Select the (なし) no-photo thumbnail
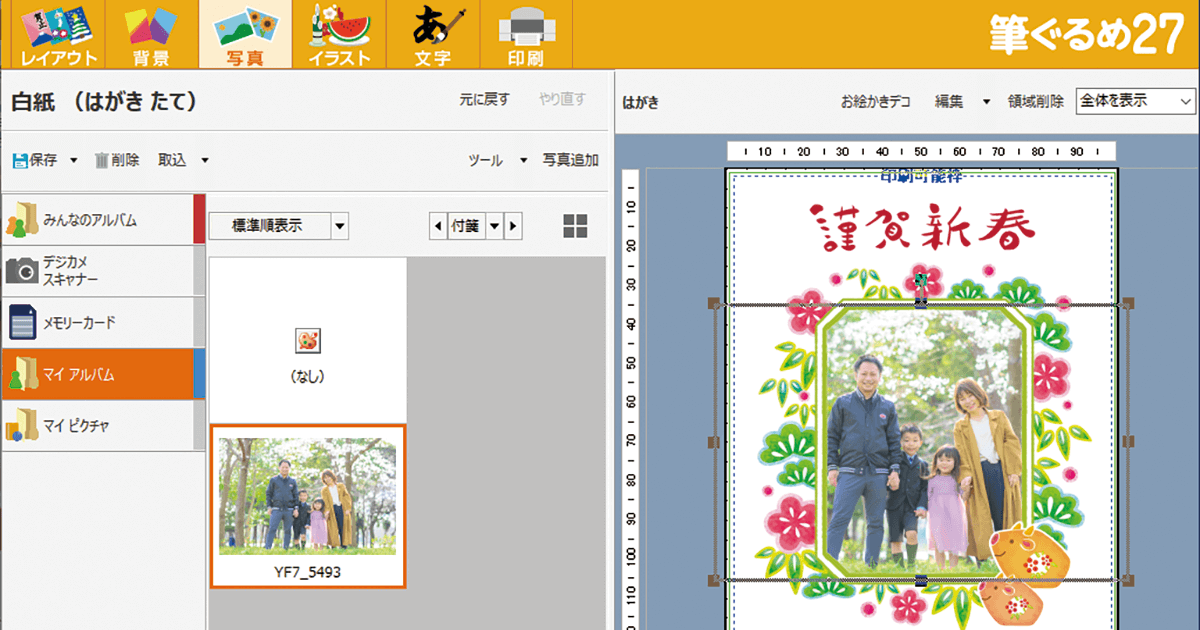 [x=308, y=340]
